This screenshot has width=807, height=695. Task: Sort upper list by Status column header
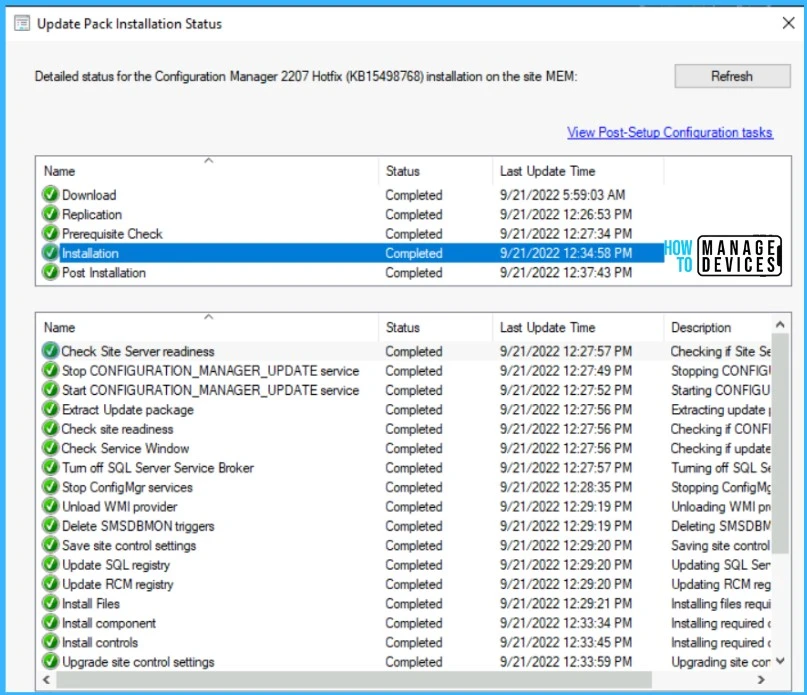click(435, 171)
